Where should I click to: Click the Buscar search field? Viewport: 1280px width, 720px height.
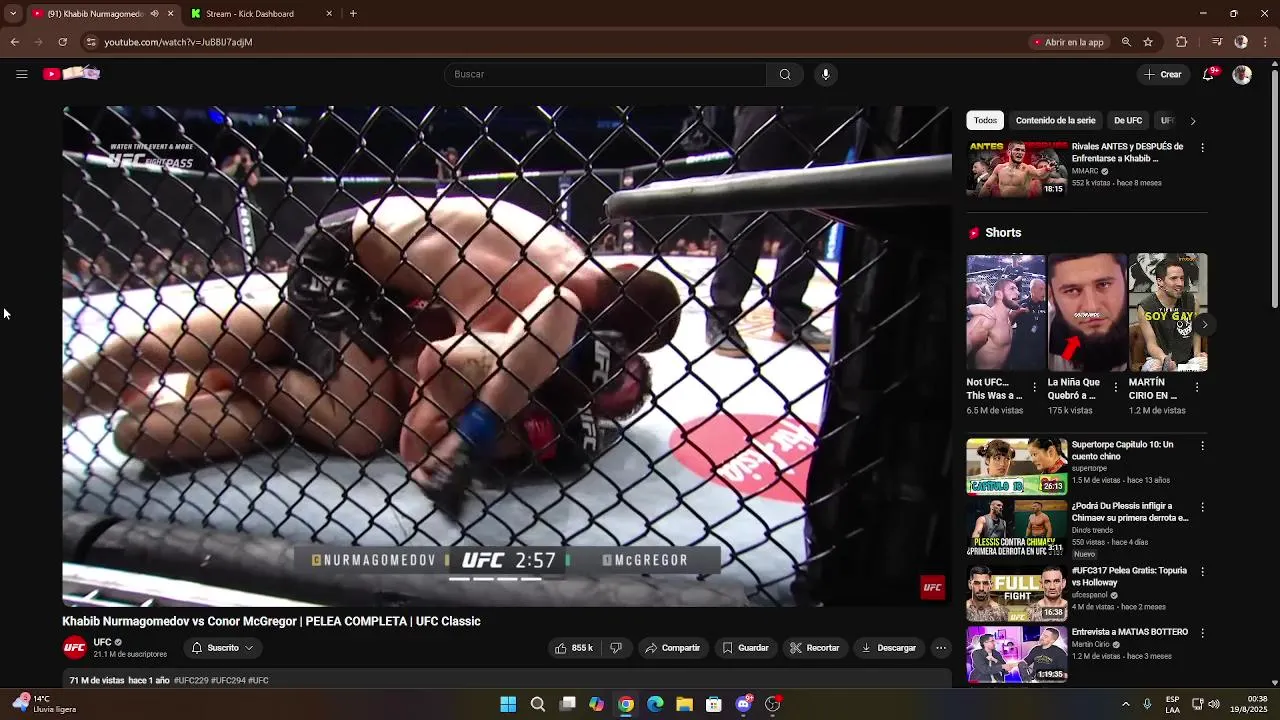click(605, 74)
